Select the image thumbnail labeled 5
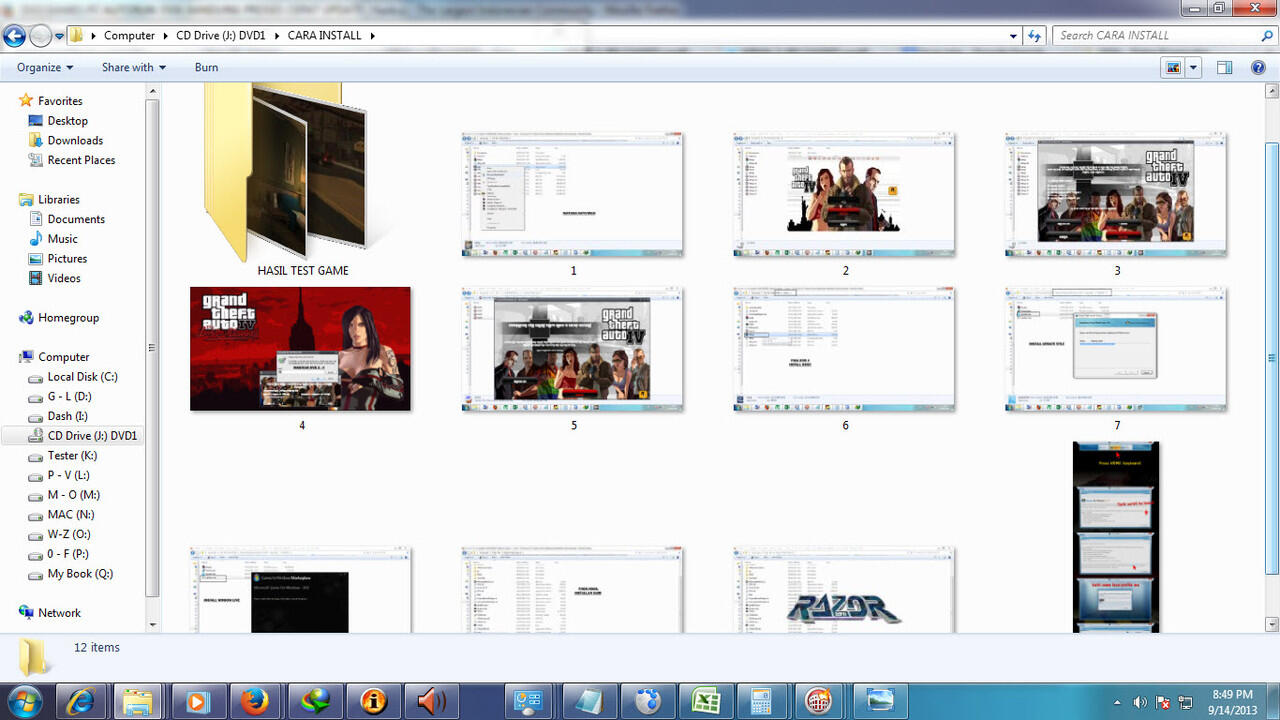The height and width of the screenshot is (720, 1280). pyautogui.click(x=573, y=349)
